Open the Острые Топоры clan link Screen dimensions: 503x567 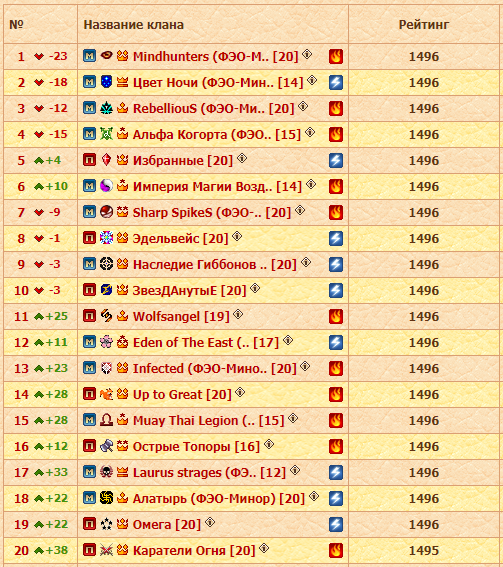click(196, 447)
